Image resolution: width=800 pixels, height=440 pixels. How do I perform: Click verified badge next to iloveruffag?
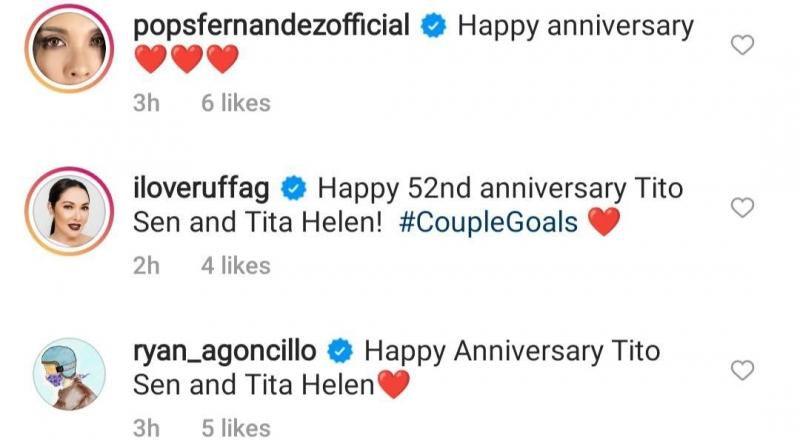[x=294, y=189]
